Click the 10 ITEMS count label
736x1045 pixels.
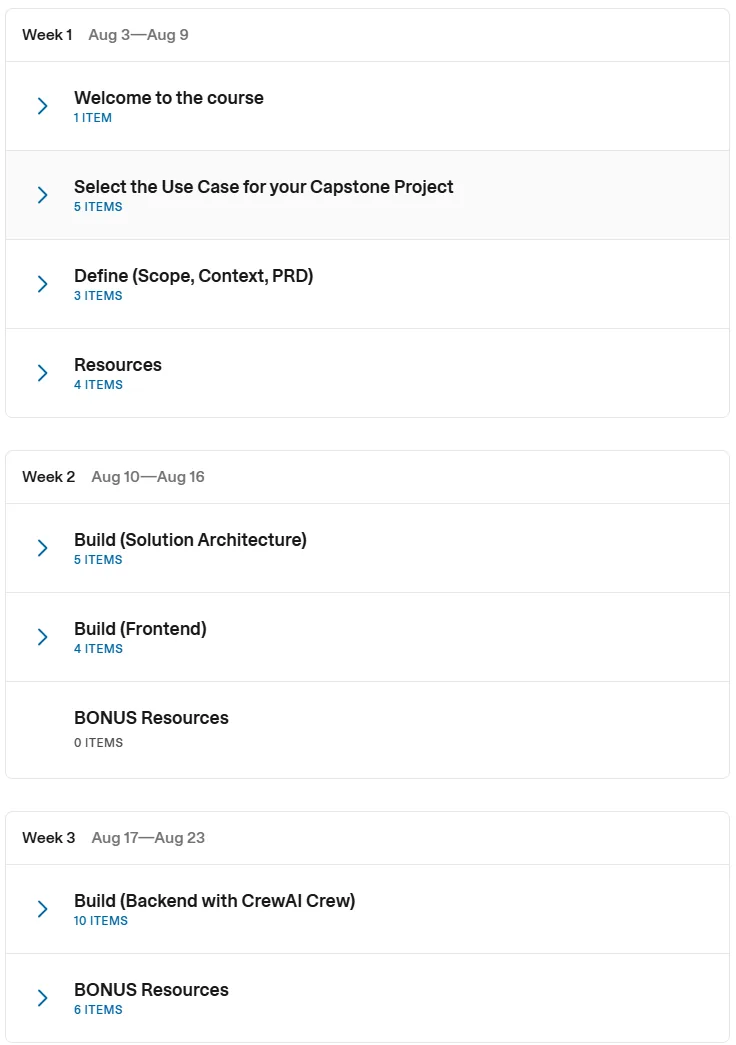click(101, 920)
